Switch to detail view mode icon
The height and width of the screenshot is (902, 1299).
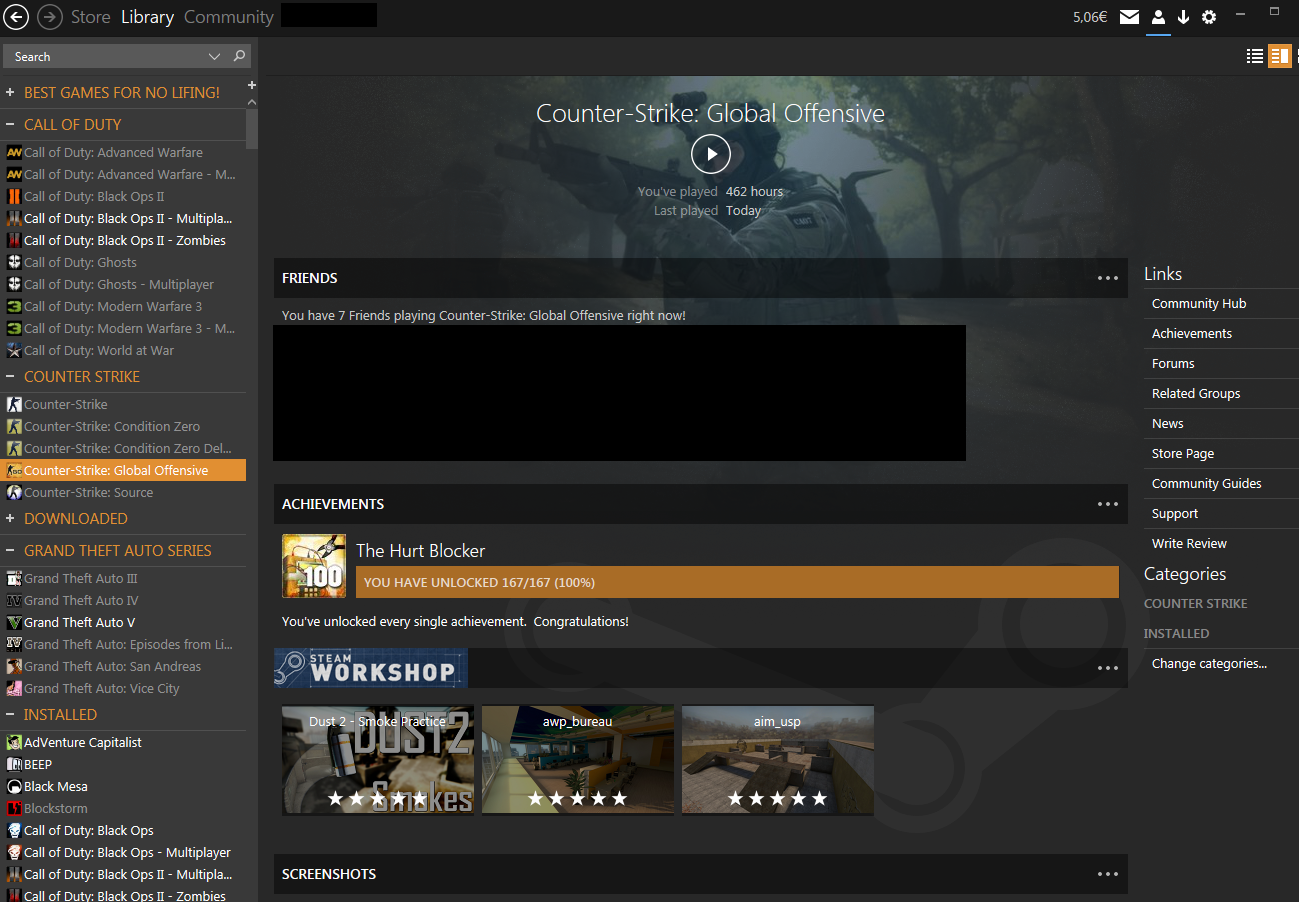(x=1279, y=56)
